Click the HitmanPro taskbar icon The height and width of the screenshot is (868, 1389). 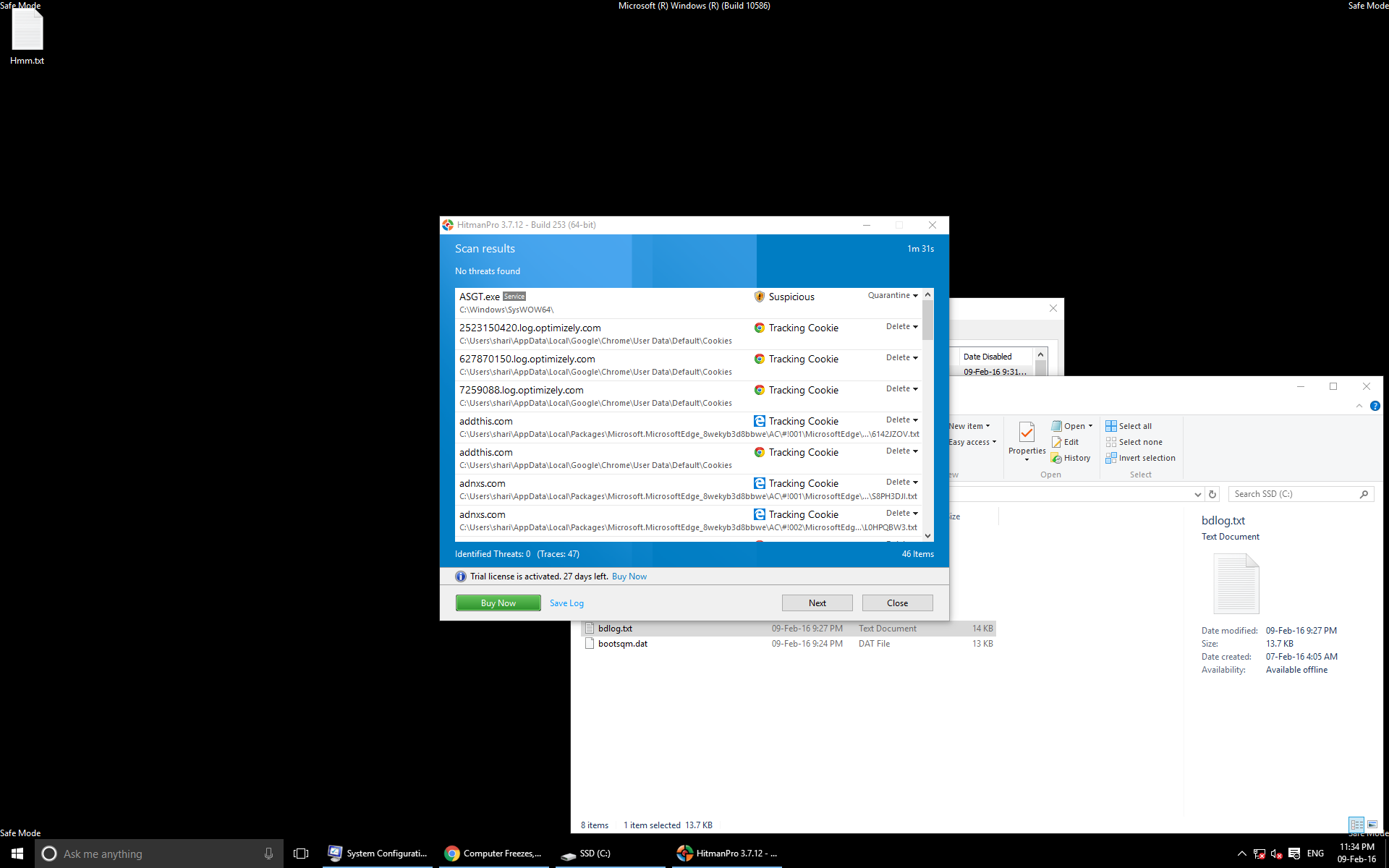(727, 853)
